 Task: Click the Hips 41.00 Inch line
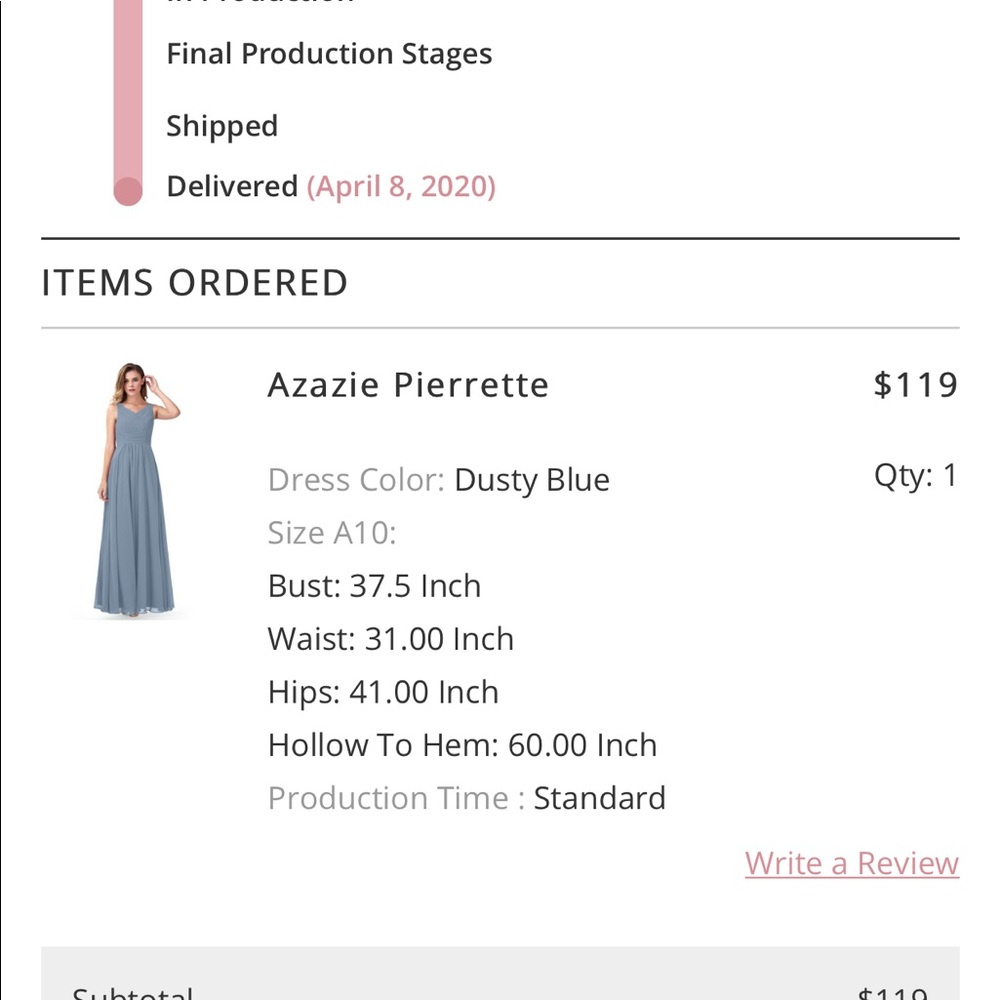382,691
